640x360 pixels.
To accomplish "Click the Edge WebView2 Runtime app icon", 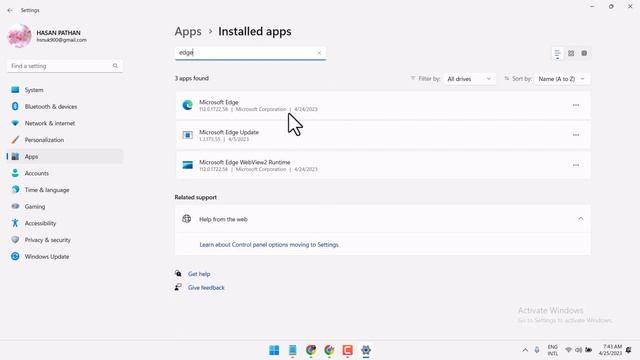I will pos(187,165).
